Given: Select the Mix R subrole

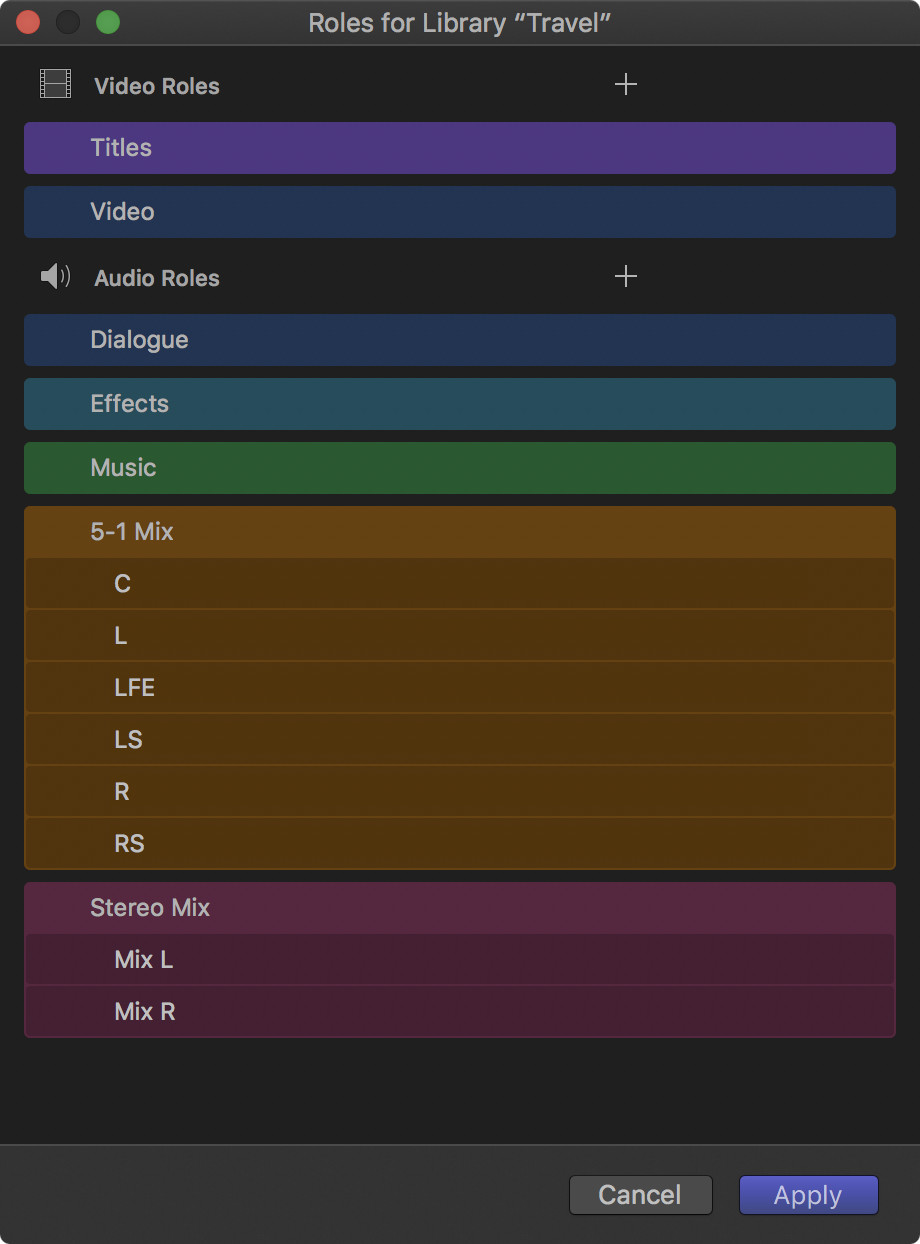Looking at the screenshot, I should [460, 1011].
